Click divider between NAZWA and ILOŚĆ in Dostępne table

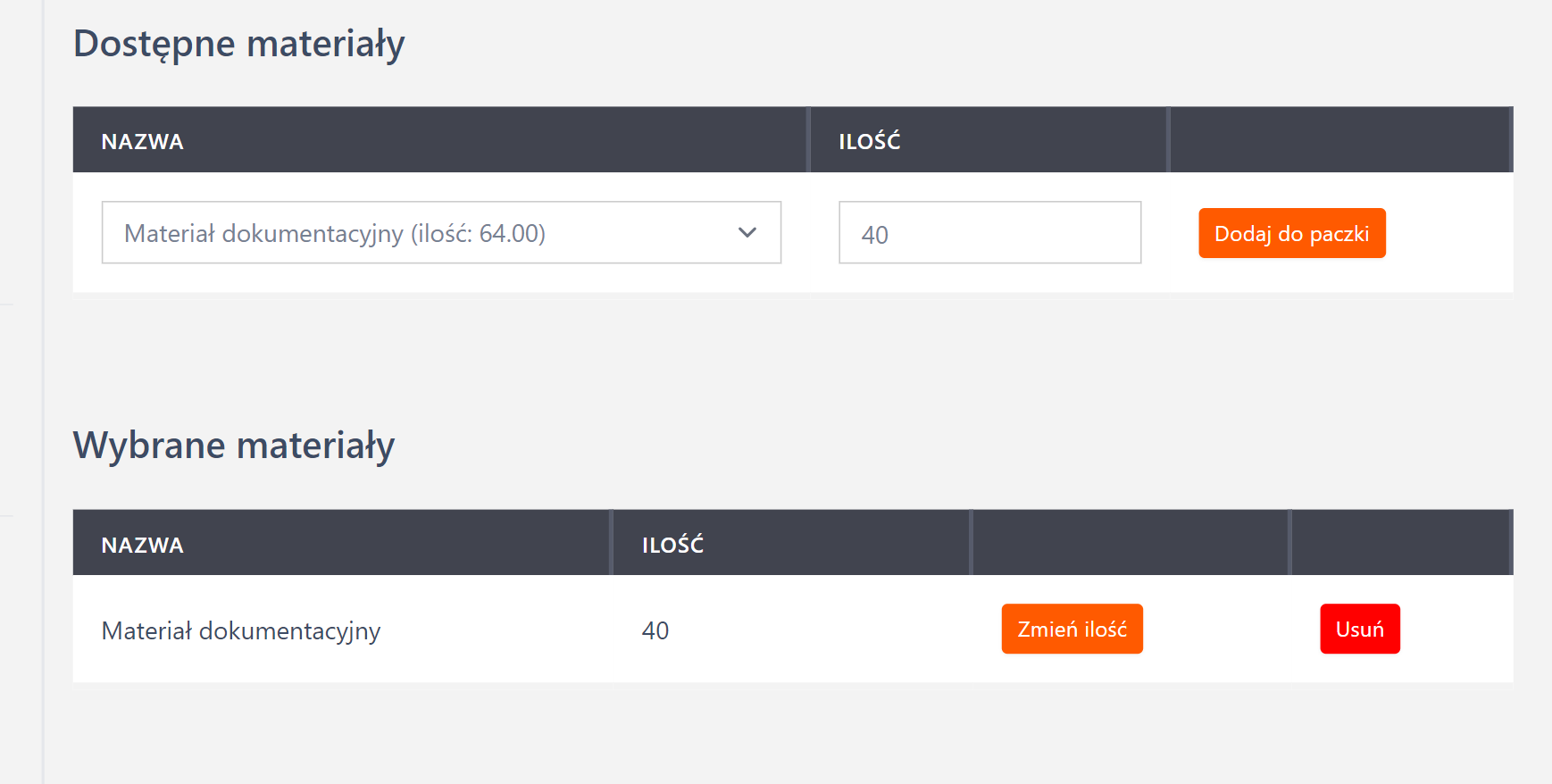click(809, 140)
